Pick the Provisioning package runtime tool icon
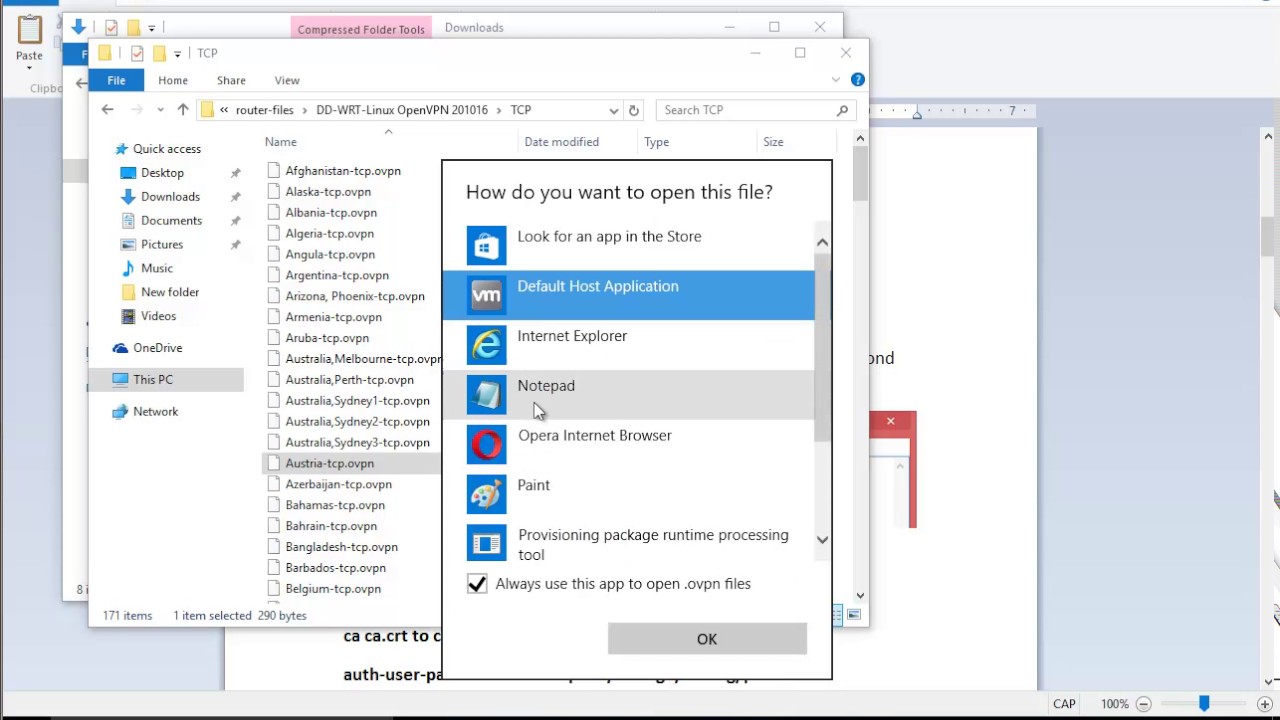Image resolution: width=1280 pixels, height=720 pixels. click(486, 544)
